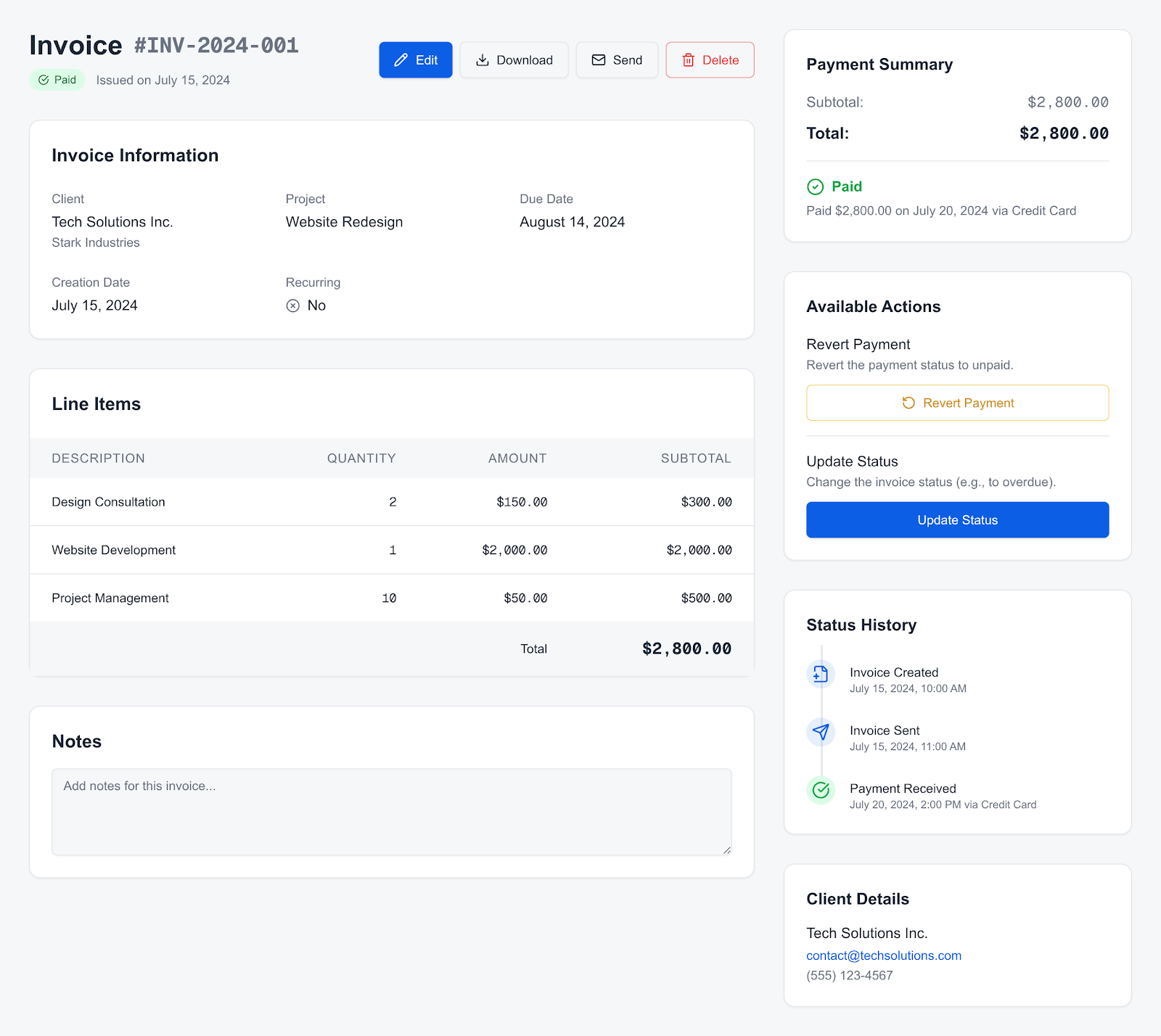Click the Subtotal column header
The height and width of the screenshot is (1036, 1161).
pos(695,459)
